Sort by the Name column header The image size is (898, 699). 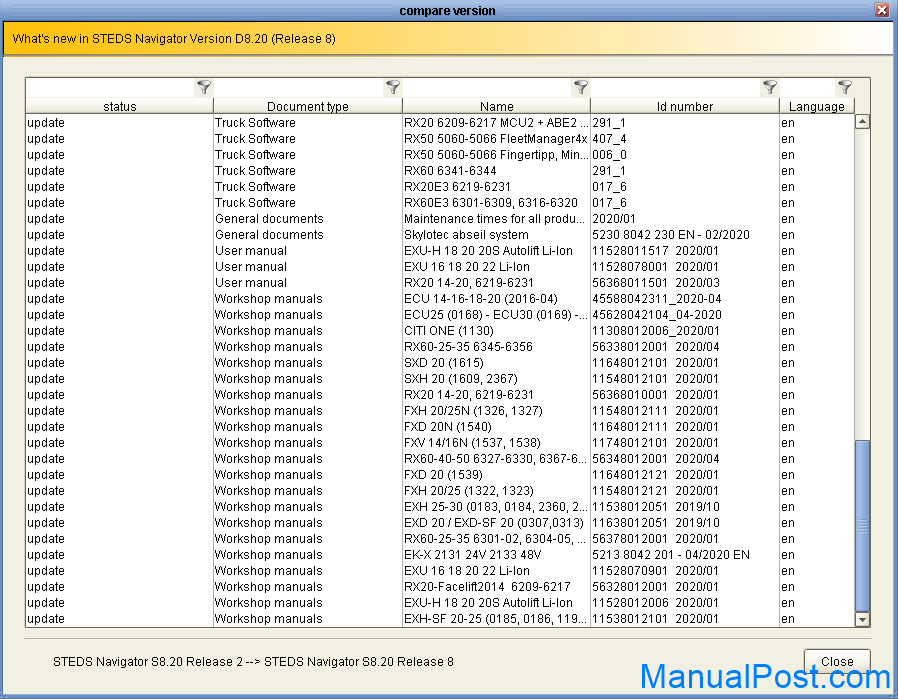pos(497,106)
